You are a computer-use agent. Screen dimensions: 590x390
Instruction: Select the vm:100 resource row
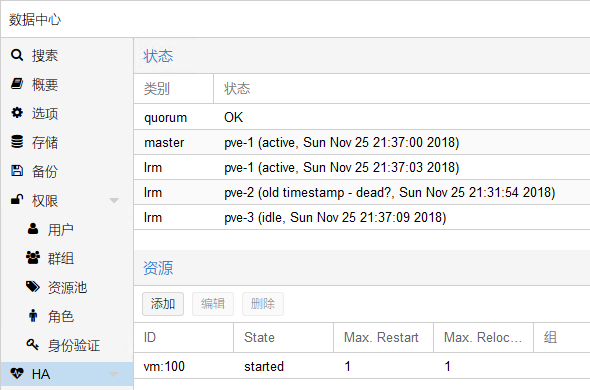[x=362, y=366]
